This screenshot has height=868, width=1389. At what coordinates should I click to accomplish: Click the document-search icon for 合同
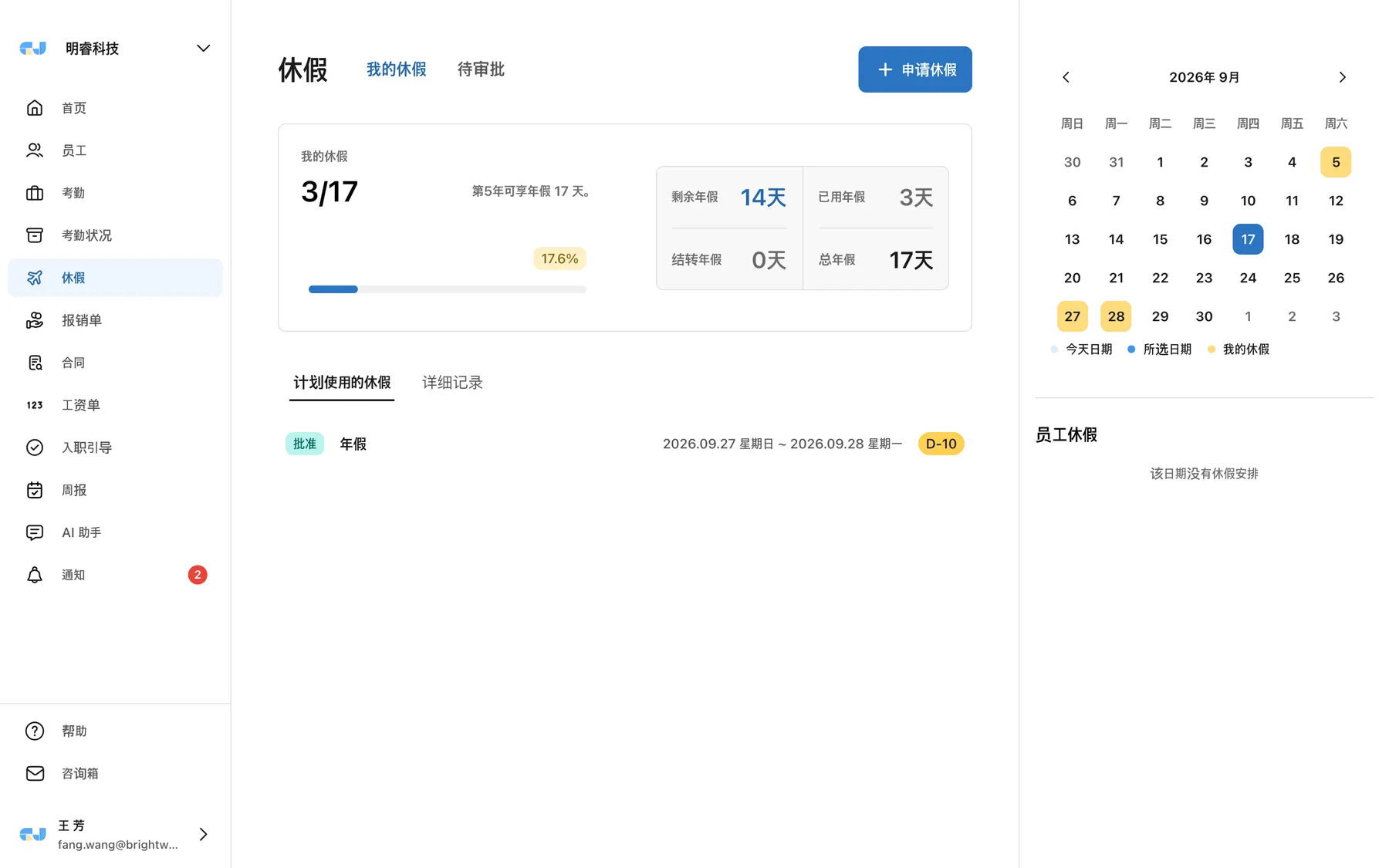pyautogui.click(x=35, y=363)
